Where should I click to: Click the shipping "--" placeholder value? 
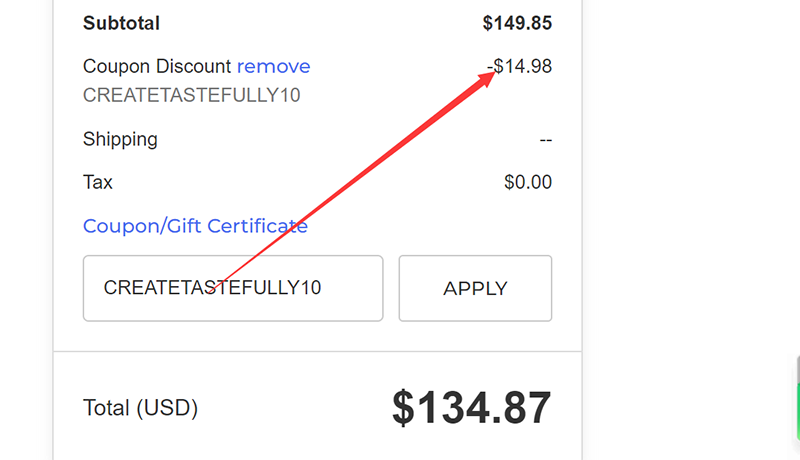pos(545,140)
